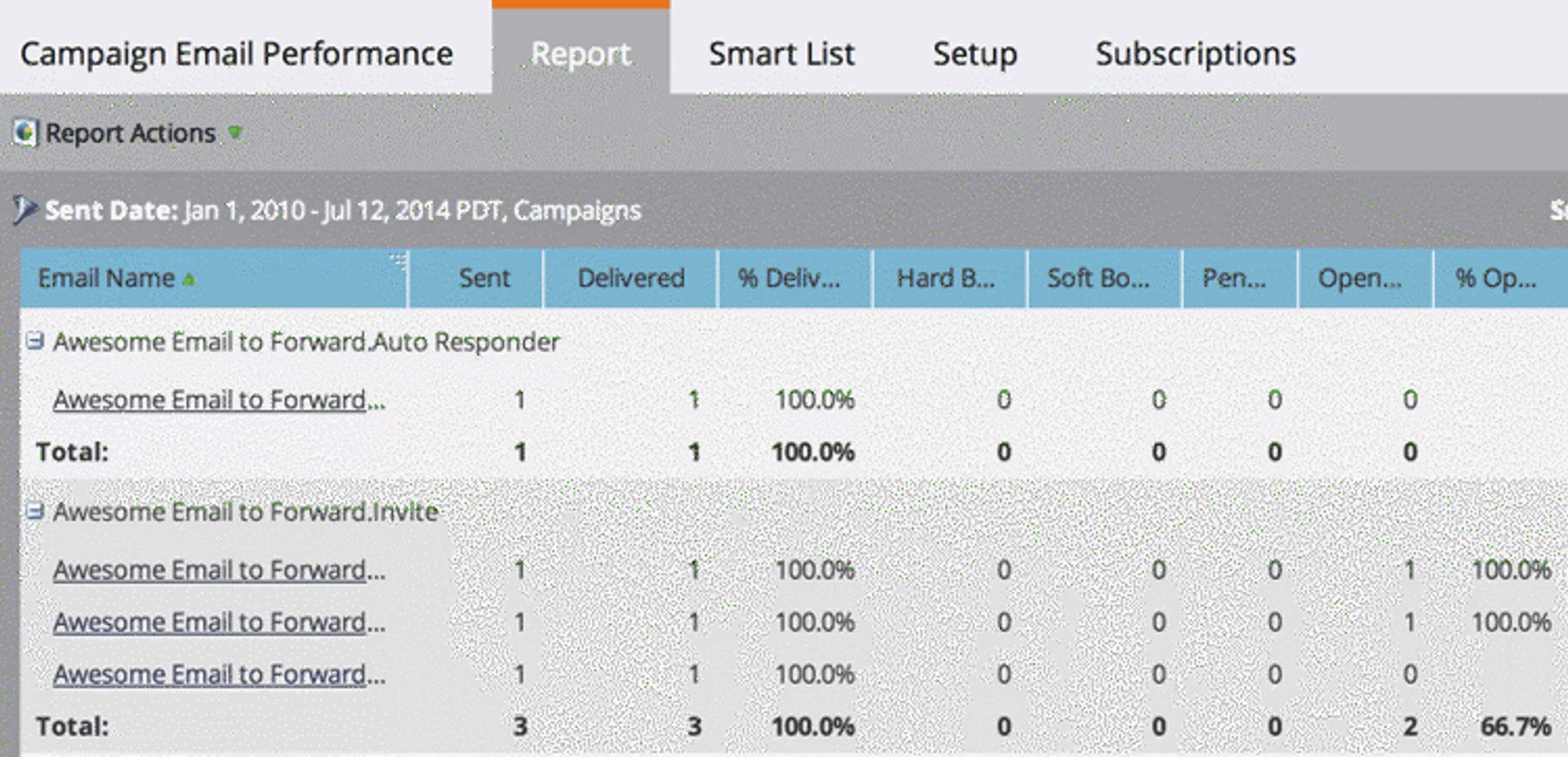Image resolution: width=1568 pixels, height=757 pixels.
Task: Click the Email Name sort arrow
Action: coord(189,279)
